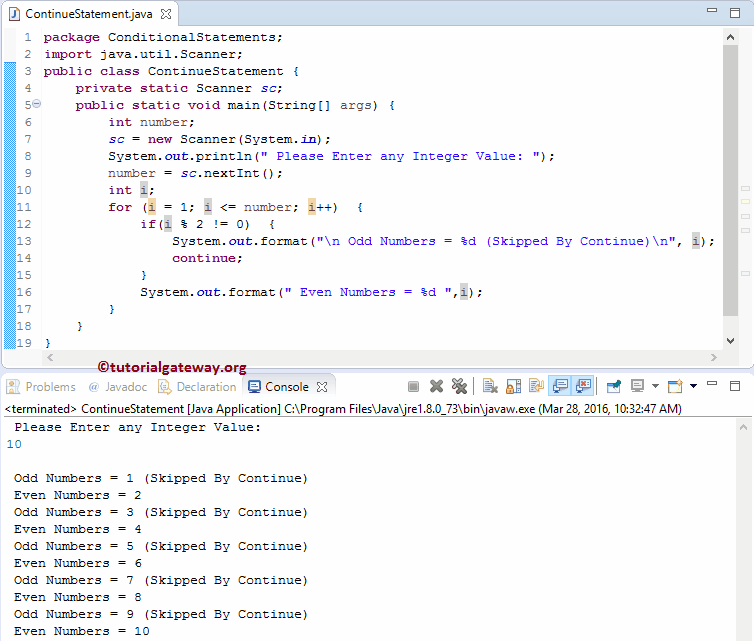Toggle Scroll Lock in the Console
The height and width of the screenshot is (641, 754).
[513, 386]
